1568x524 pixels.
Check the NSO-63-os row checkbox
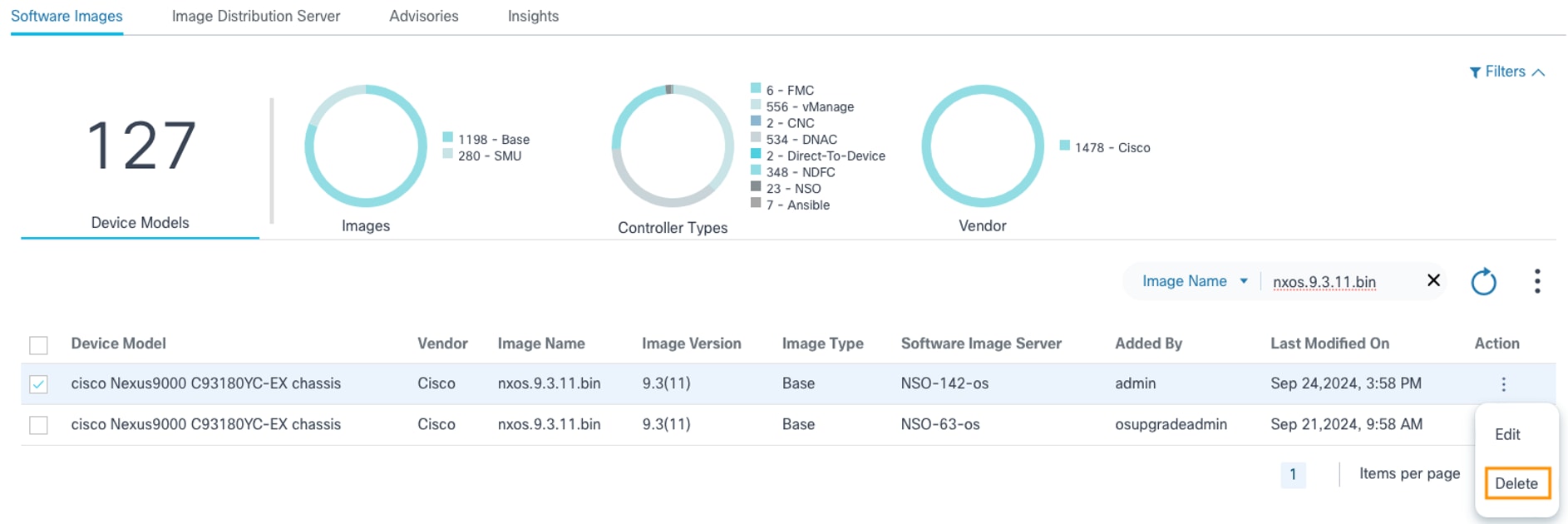[x=38, y=425]
